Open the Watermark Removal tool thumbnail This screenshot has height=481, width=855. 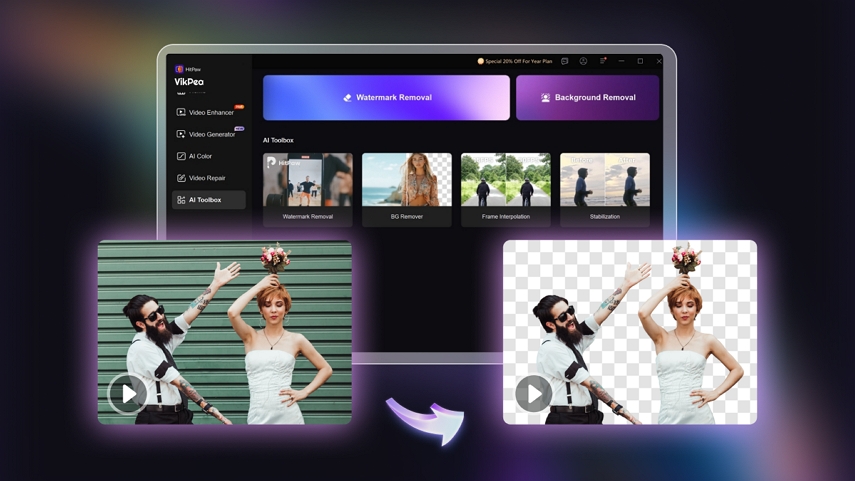tap(308, 179)
